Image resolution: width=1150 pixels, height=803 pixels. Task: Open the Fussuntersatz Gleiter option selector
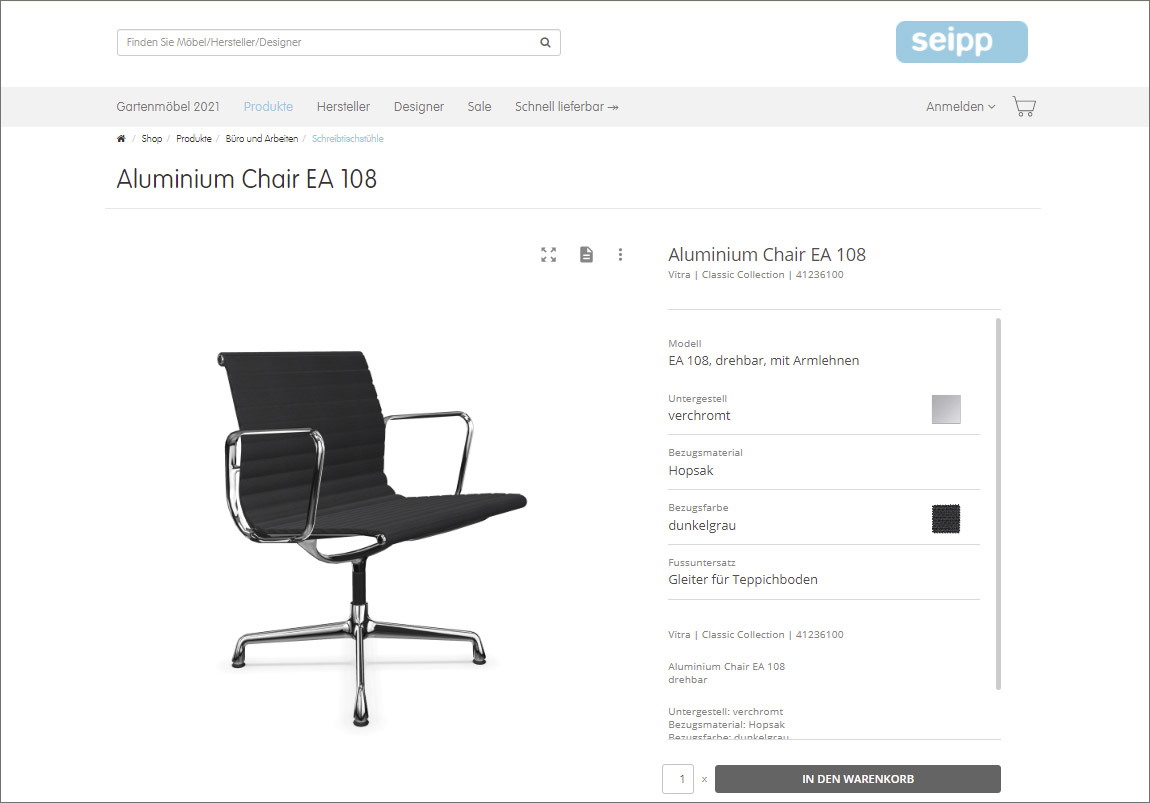click(x=824, y=572)
